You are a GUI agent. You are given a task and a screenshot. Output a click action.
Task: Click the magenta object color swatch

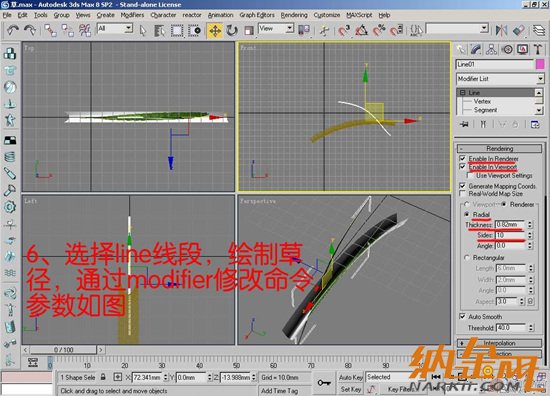[x=540, y=64]
